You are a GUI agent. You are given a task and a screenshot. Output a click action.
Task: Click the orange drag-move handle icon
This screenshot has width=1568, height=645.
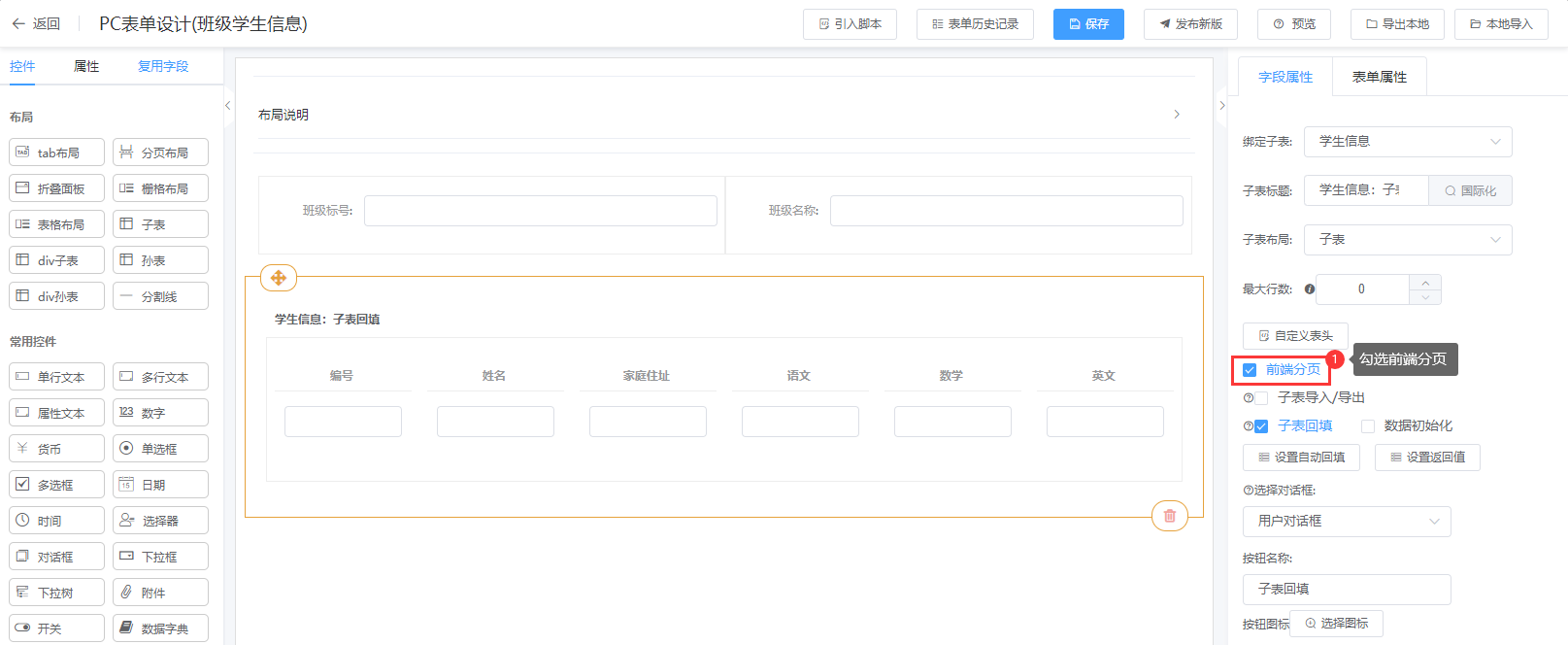point(279,278)
